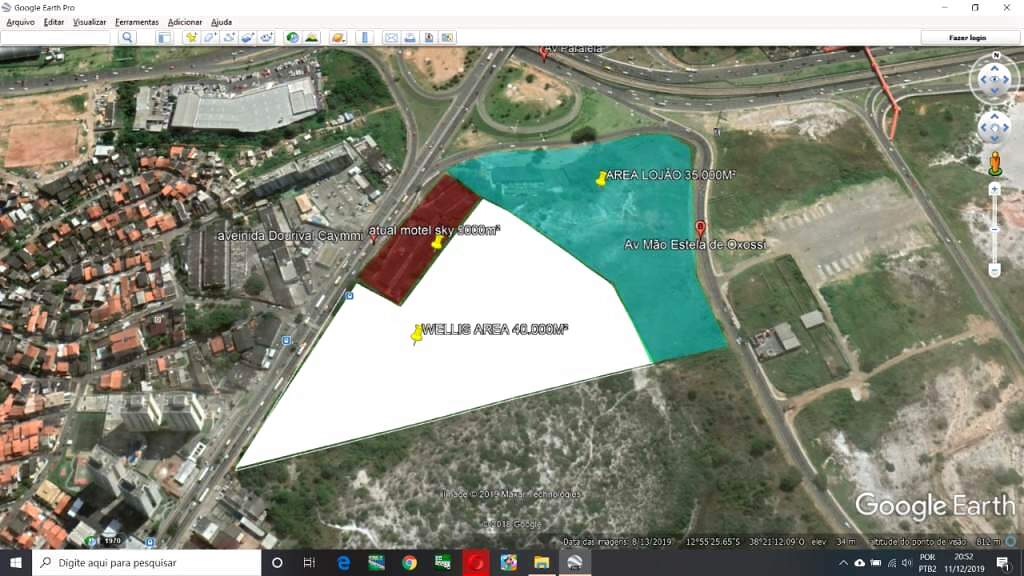This screenshot has height=576, width=1024.
Task: Launch Google Chrome from taskbar
Action: pos(409,562)
